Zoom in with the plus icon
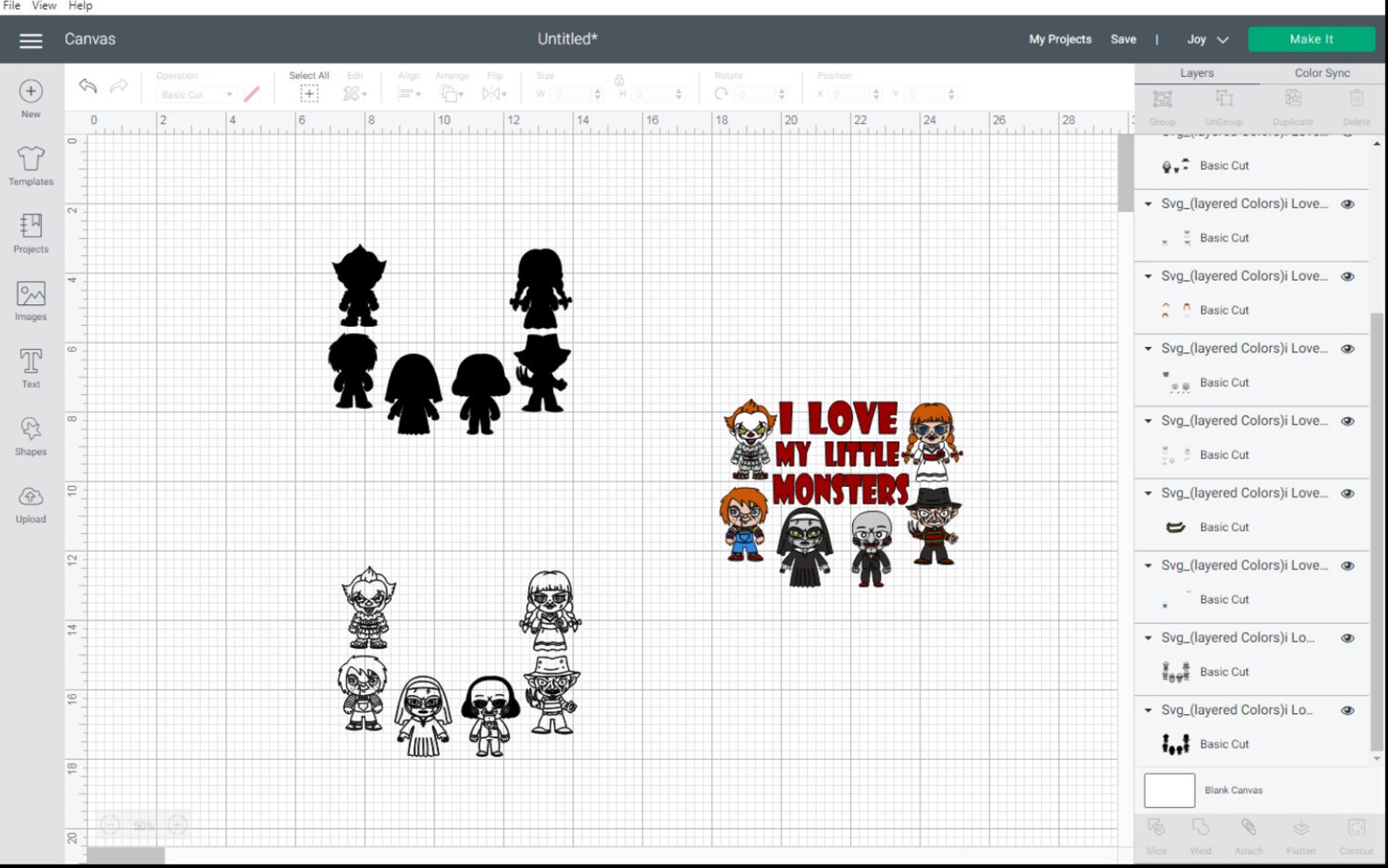The height and width of the screenshot is (868, 1388). pyautogui.click(x=177, y=824)
